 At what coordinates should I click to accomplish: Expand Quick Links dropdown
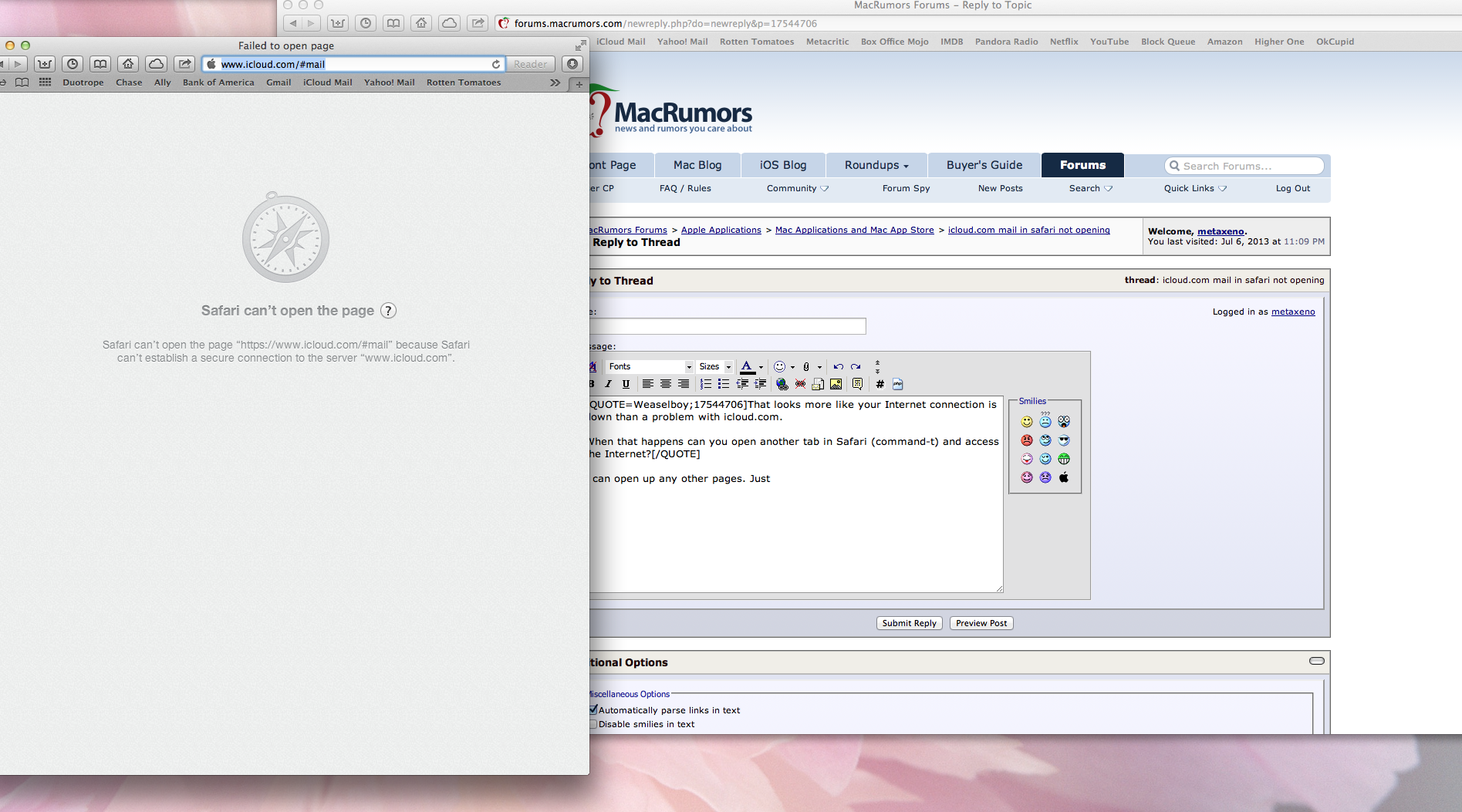click(1195, 188)
